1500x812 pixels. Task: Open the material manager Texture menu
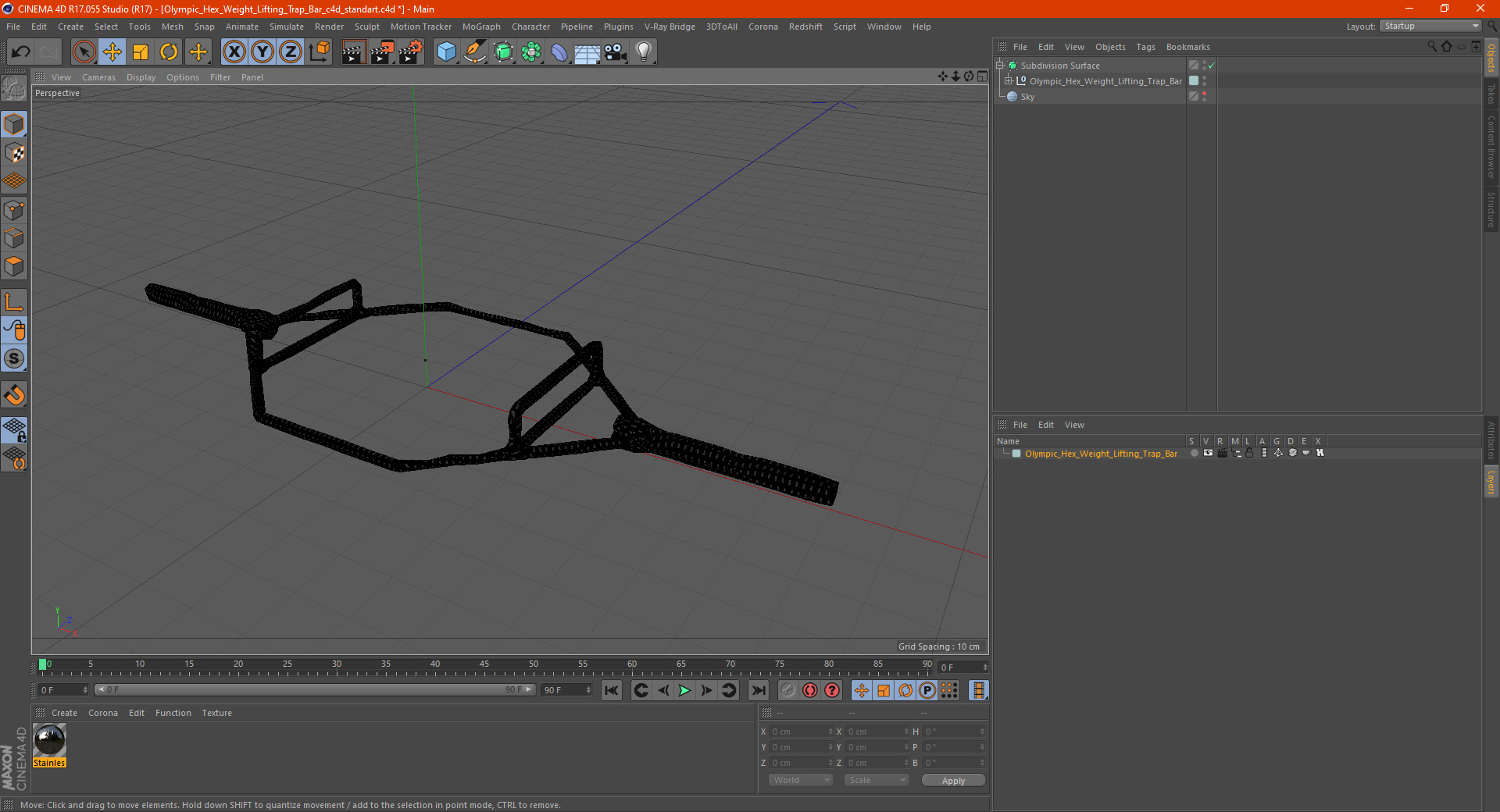click(216, 713)
